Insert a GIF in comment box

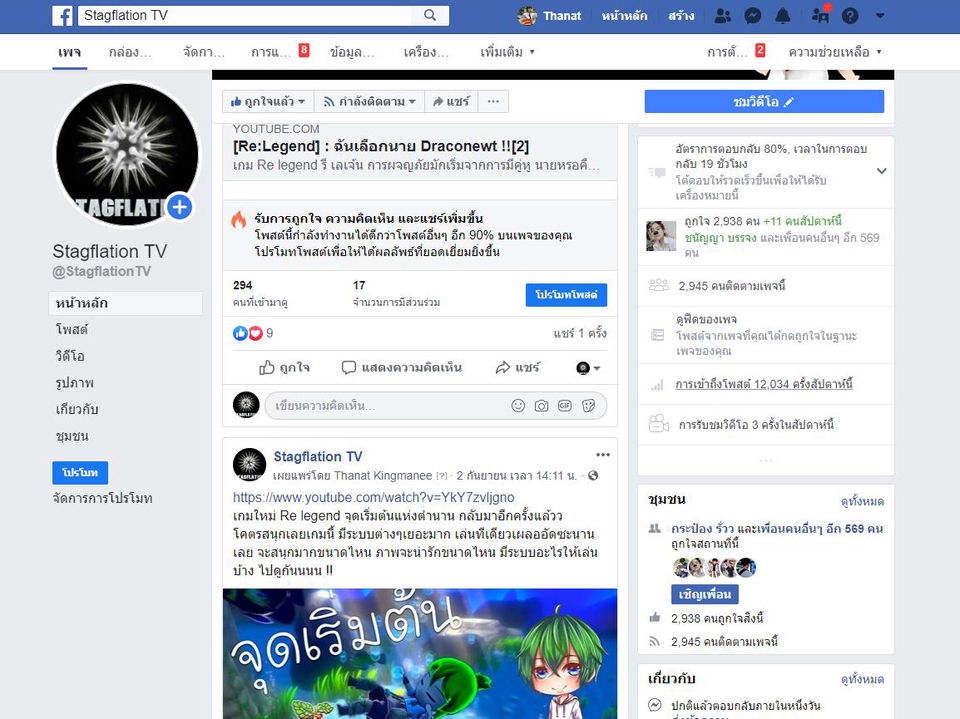(x=564, y=405)
